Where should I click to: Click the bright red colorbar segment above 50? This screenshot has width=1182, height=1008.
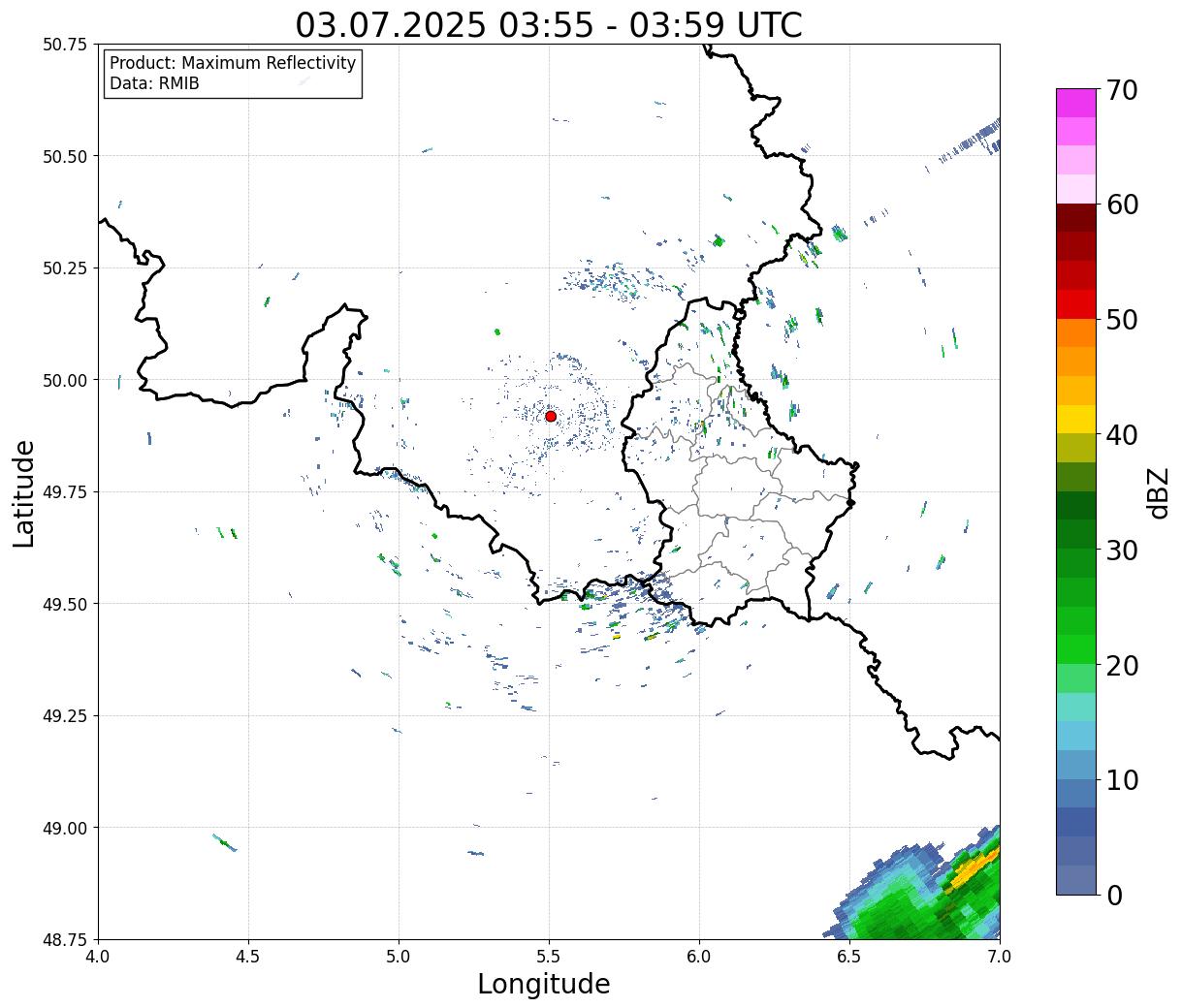pyautogui.click(x=1076, y=304)
